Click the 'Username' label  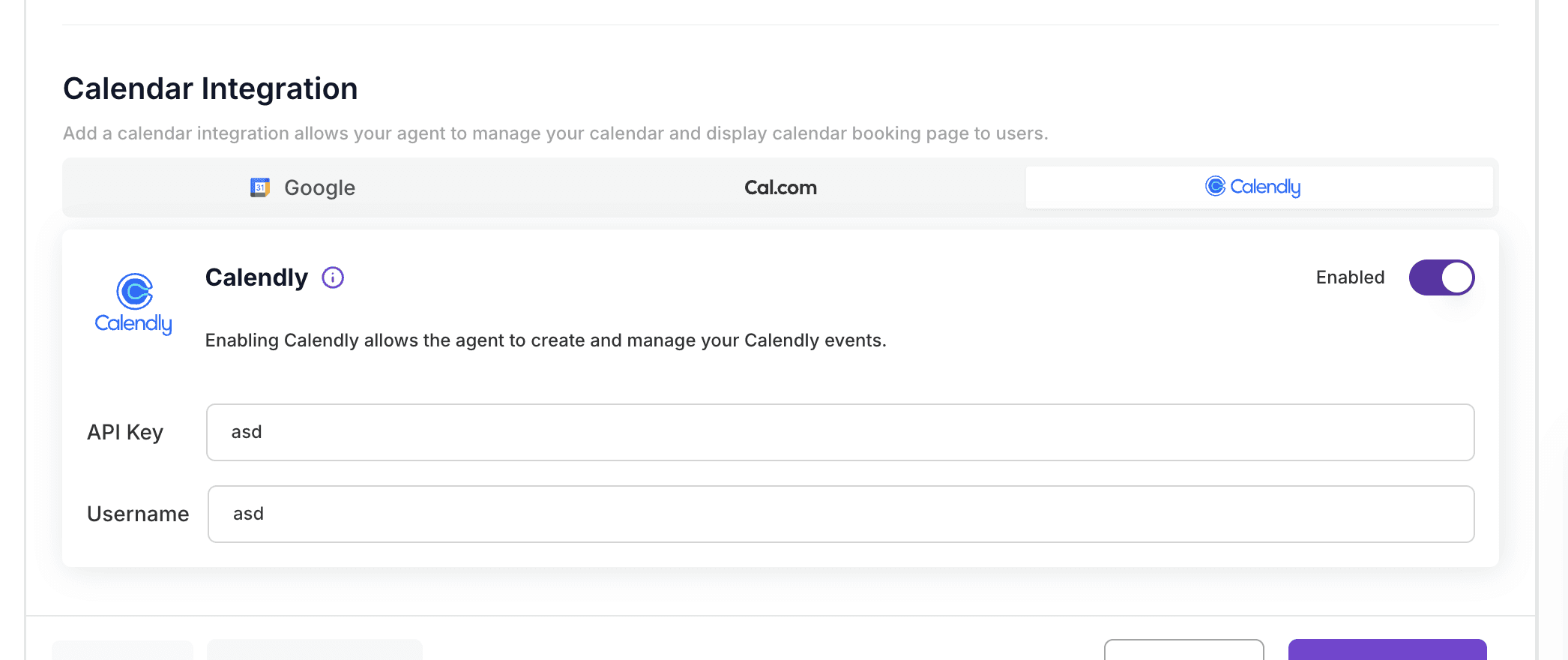[138, 514]
